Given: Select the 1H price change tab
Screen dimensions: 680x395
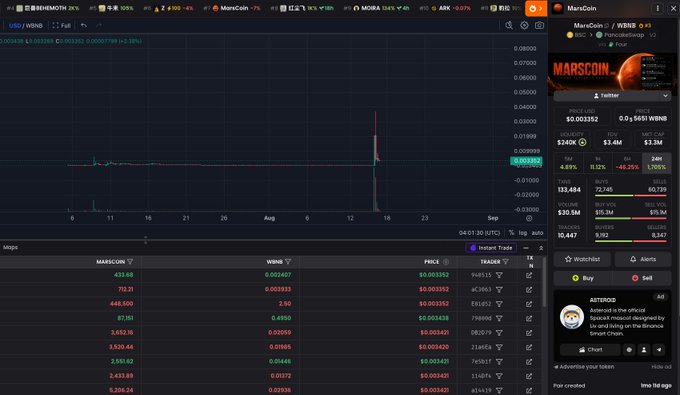Looking at the screenshot, I should coord(598,163).
